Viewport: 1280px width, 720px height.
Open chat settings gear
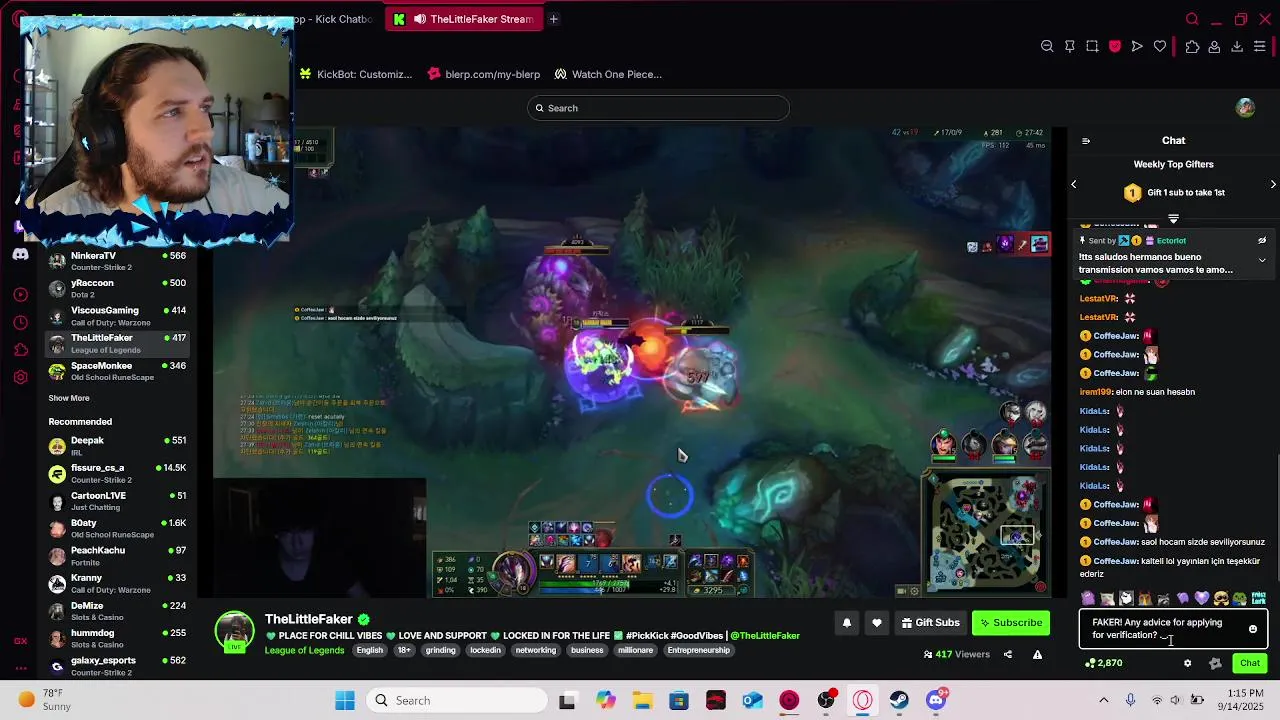tap(1187, 663)
